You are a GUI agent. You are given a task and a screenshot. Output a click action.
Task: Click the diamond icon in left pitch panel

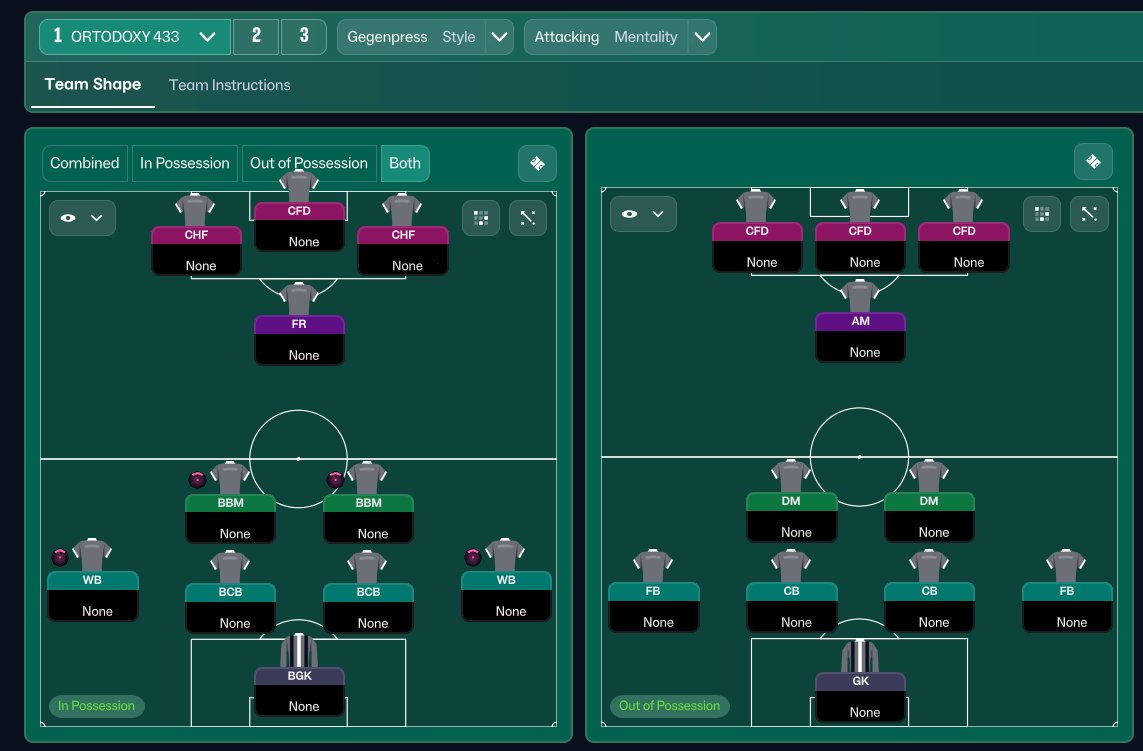(x=537, y=163)
